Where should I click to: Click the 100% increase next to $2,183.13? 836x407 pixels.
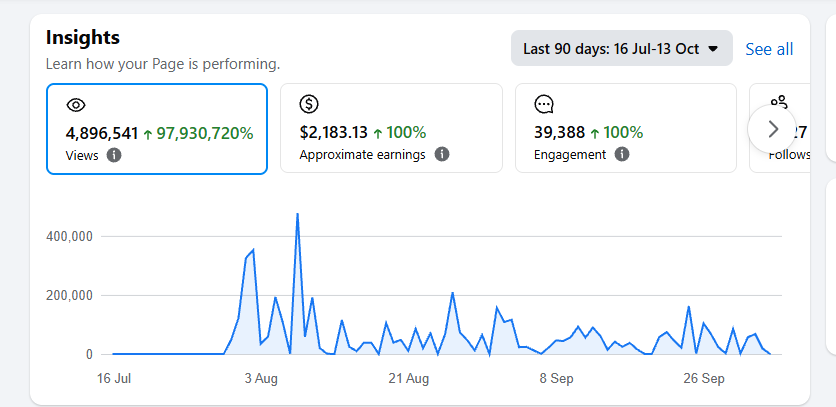click(406, 132)
